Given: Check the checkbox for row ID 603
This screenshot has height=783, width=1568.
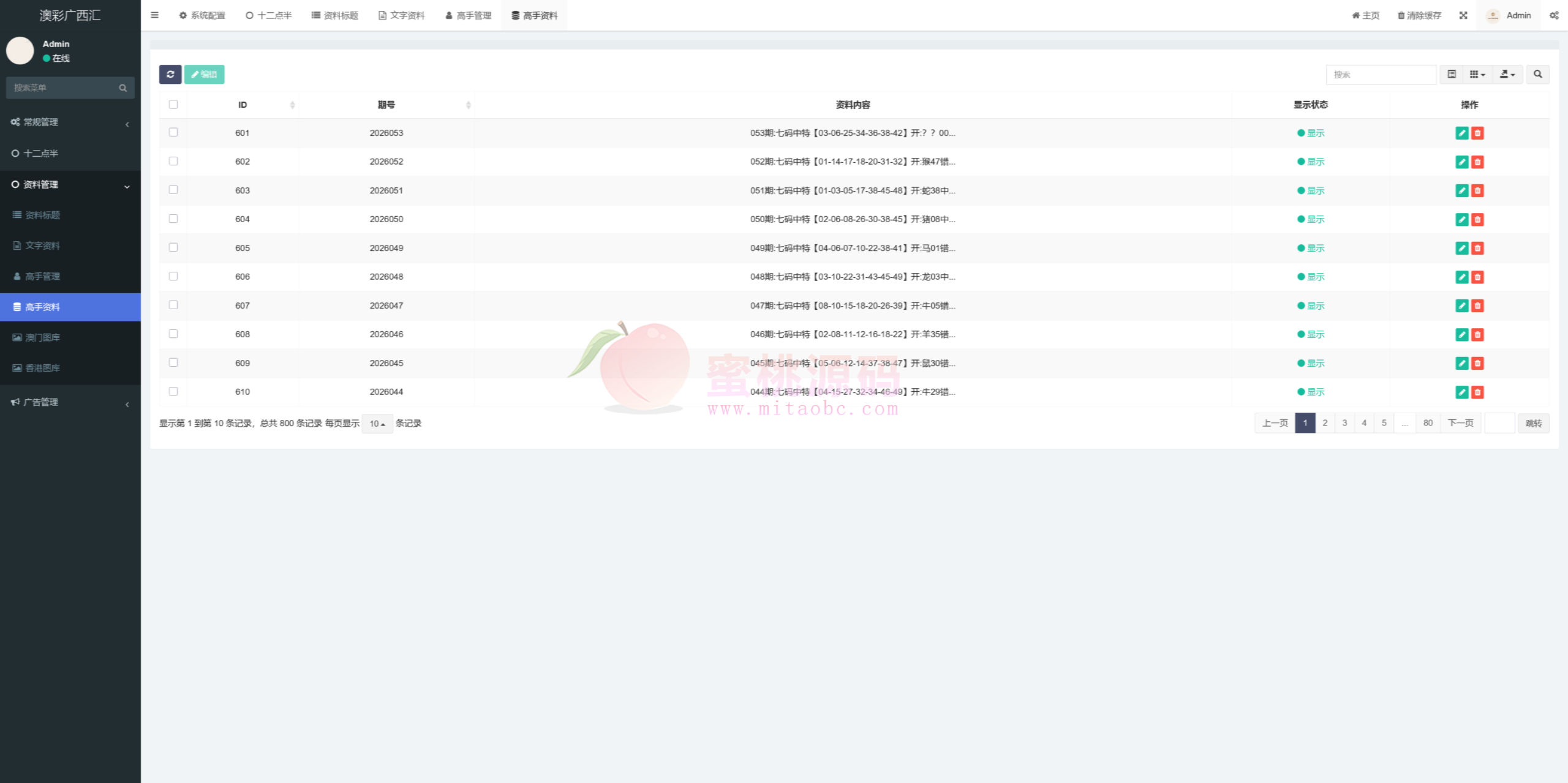Looking at the screenshot, I should pyautogui.click(x=173, y=190).
